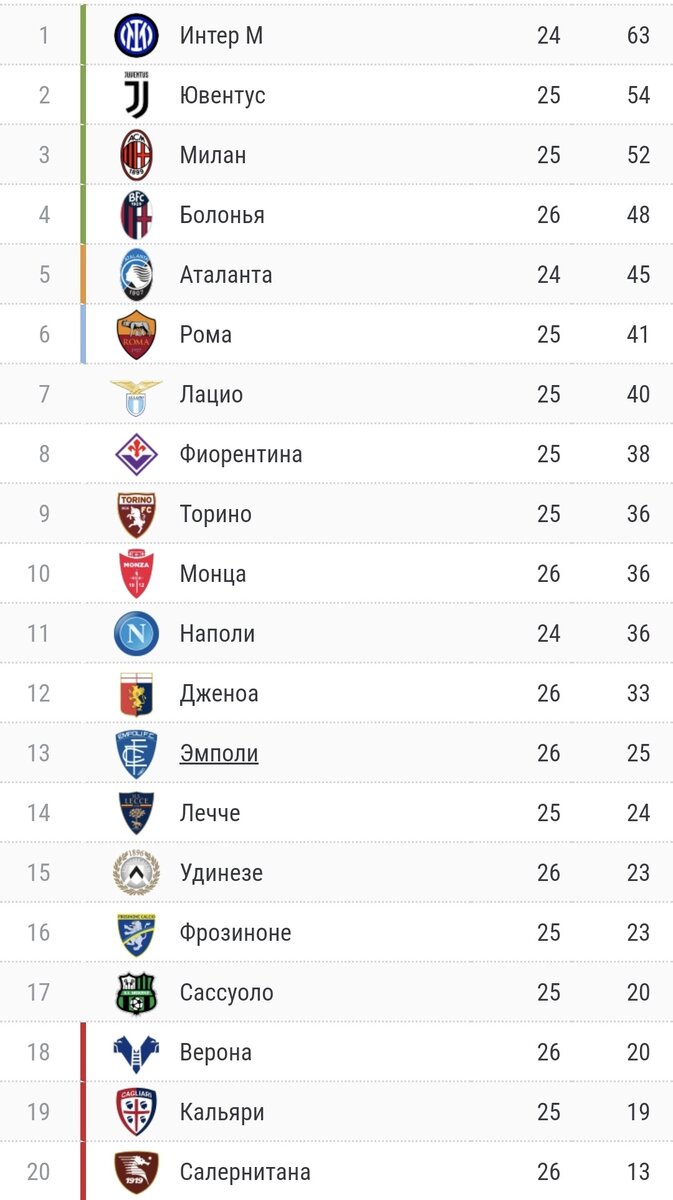Click the Atalanta club logo
Screen dimensions: 673x1200
(136, 275)
